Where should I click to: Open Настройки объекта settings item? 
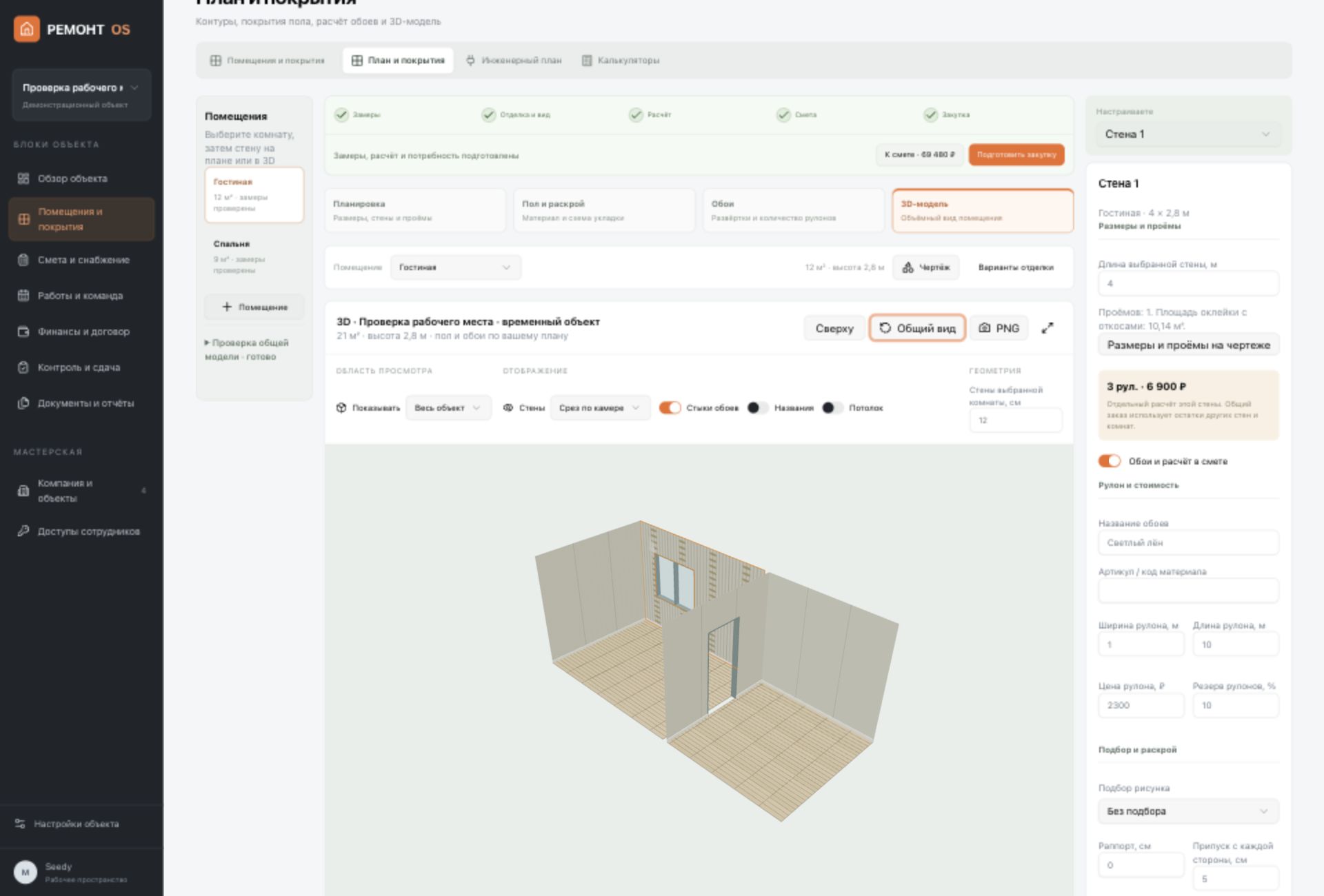click(76, 824)
